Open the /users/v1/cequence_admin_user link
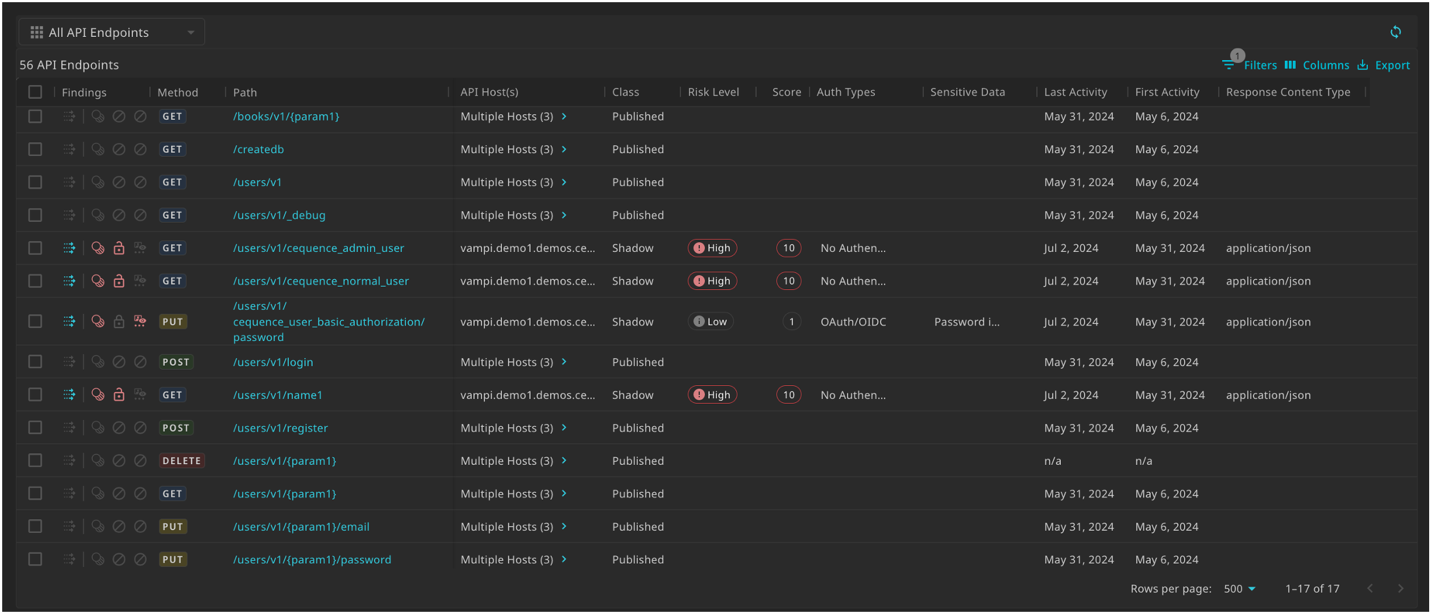This screenshot has height=614, width=1430. point(319,248)
